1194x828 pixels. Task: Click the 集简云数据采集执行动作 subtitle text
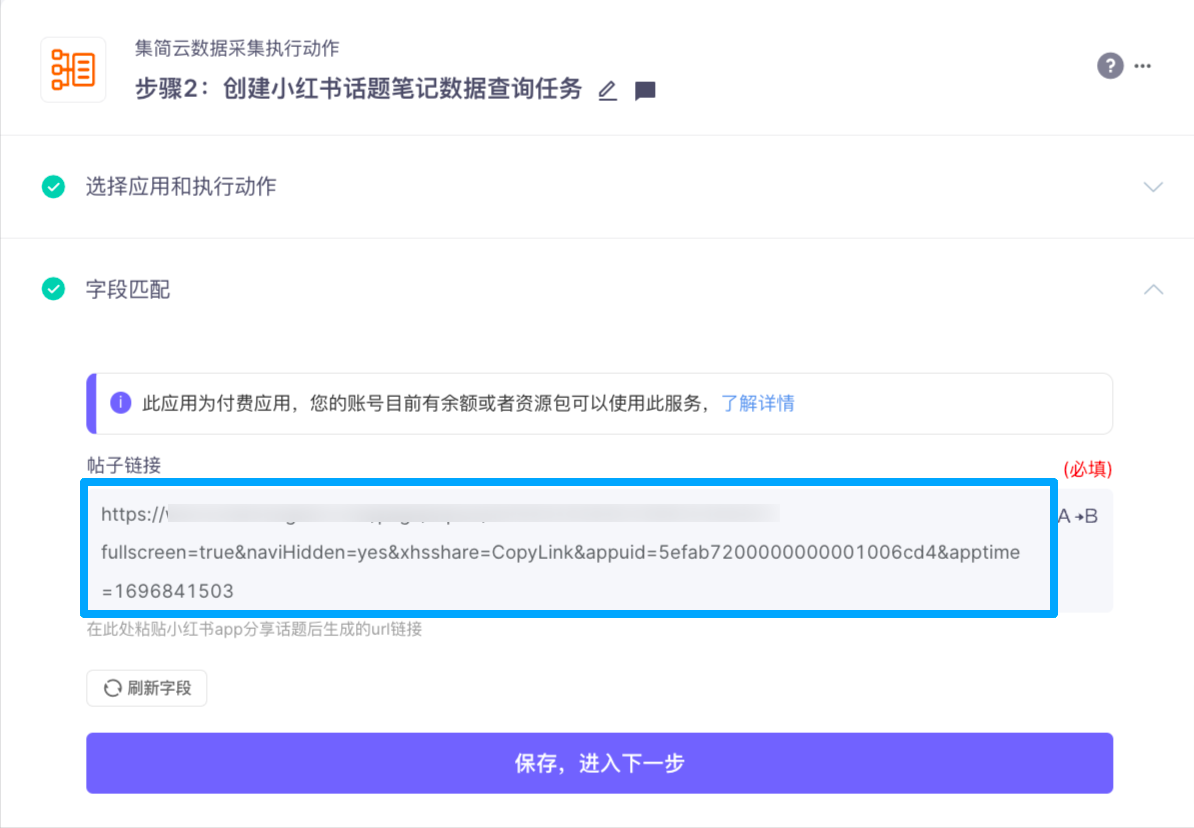coord(237,48)
